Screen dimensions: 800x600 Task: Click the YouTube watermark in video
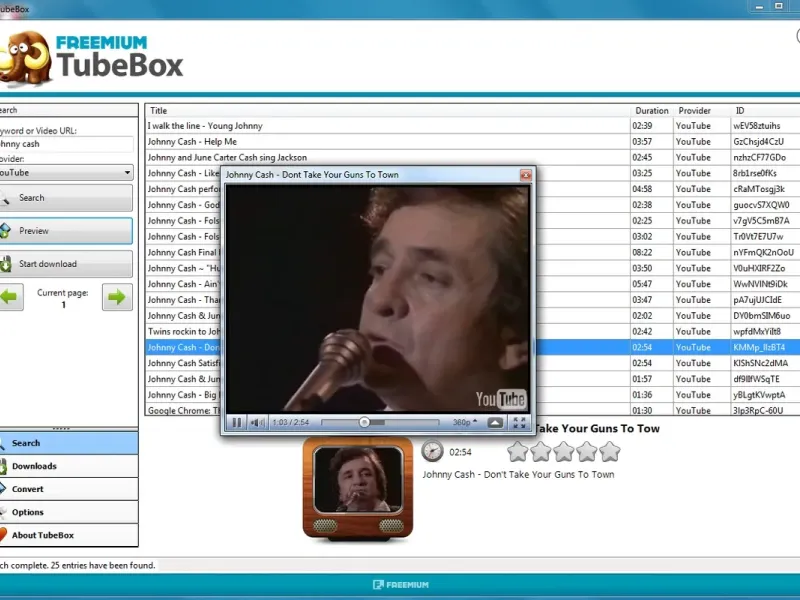[x=501, y=399]
